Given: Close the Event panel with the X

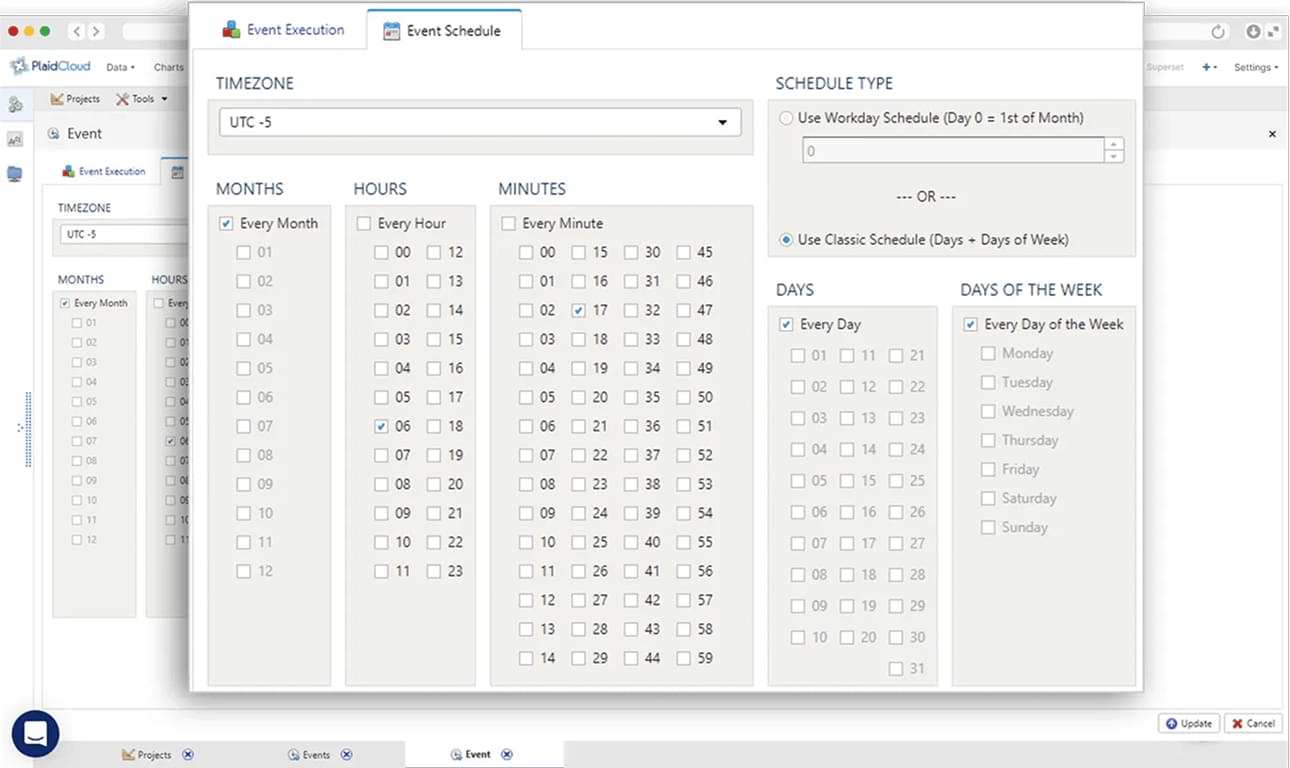Looking at the screenshot, I should [x=1273, y=134].
